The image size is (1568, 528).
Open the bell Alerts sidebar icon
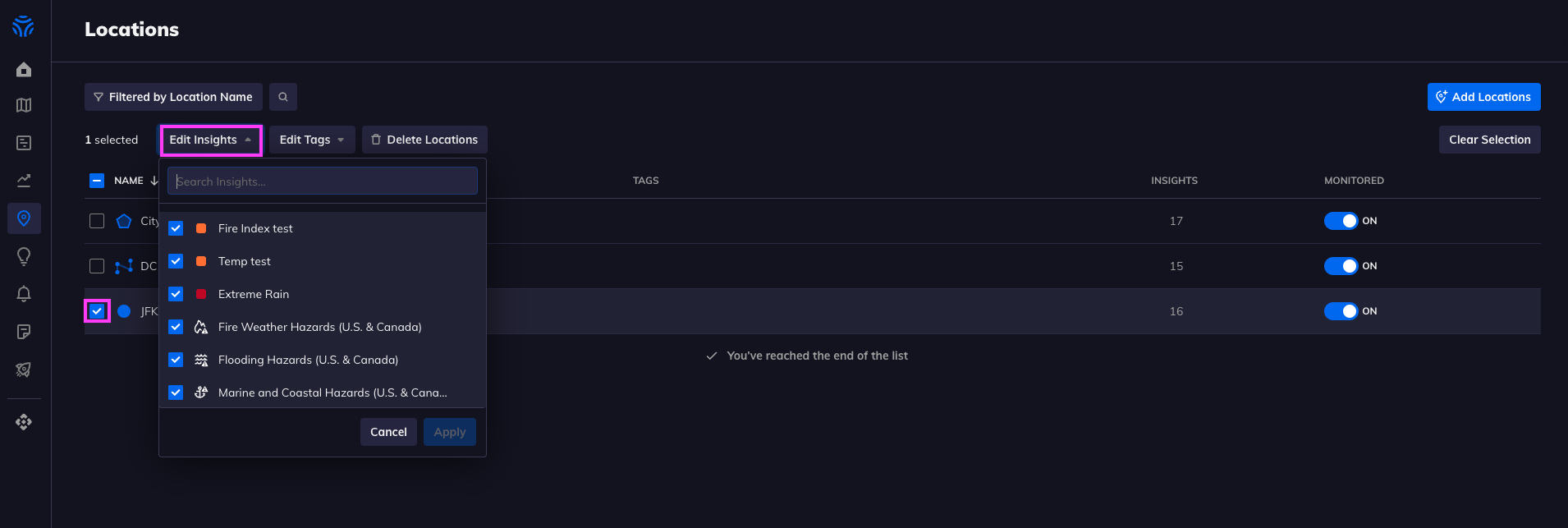click(24, 294)
